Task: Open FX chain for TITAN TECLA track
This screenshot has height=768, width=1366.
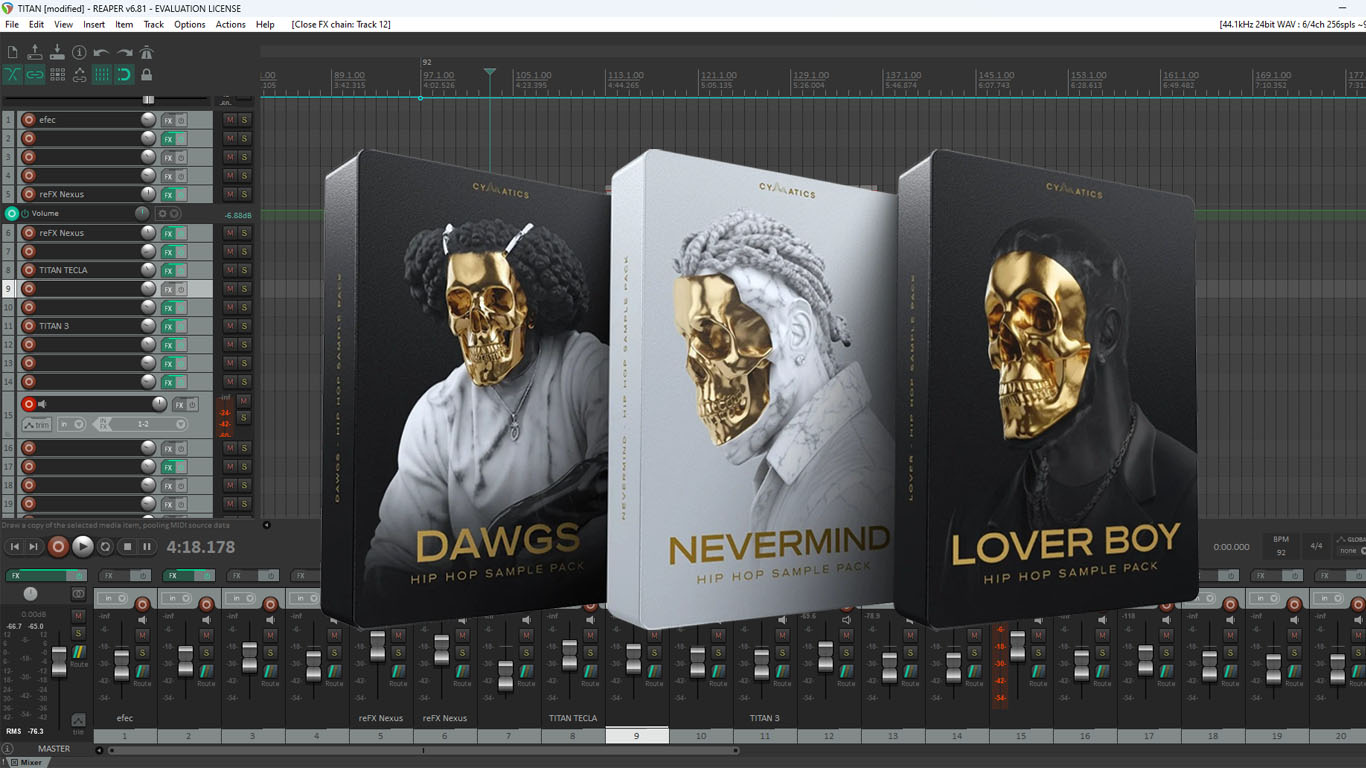Action: [168, 270]
